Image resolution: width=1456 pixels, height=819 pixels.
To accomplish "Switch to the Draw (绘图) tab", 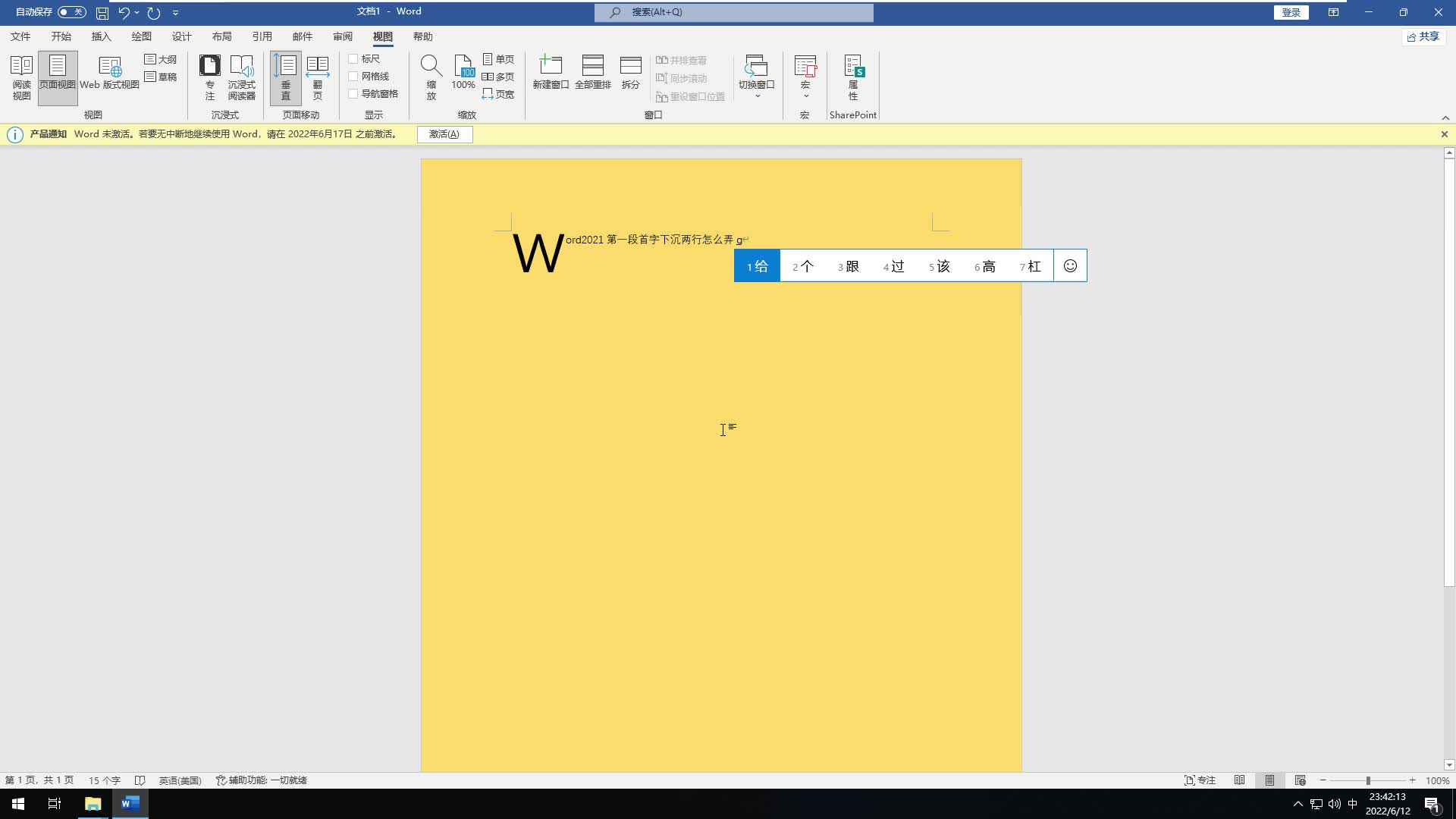I will [x=141, y=36].
